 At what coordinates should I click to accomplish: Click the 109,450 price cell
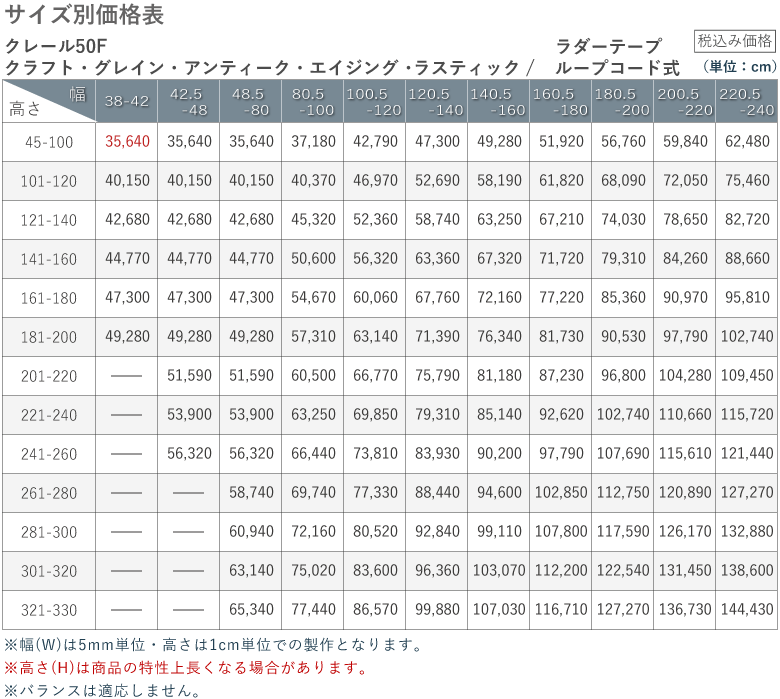tap(747, 376)
